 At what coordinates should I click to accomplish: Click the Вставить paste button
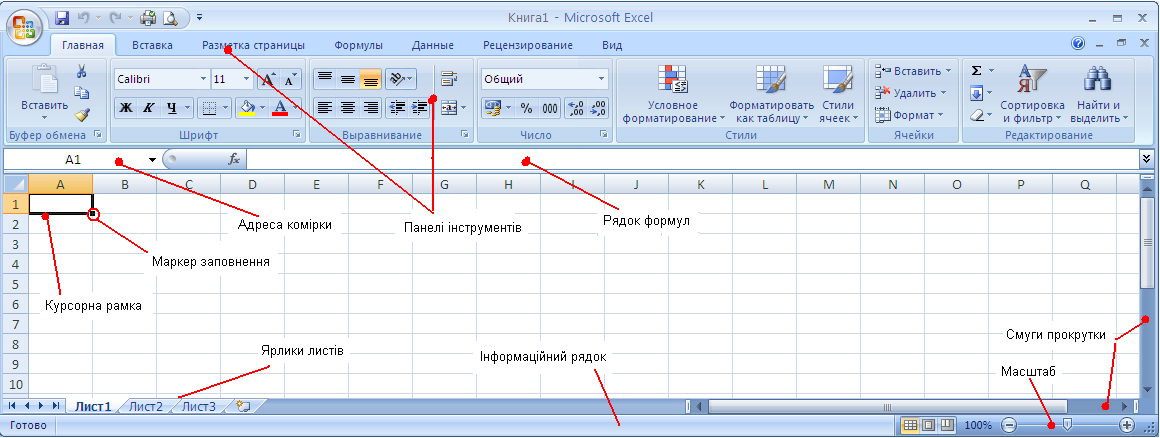point(44,94)
